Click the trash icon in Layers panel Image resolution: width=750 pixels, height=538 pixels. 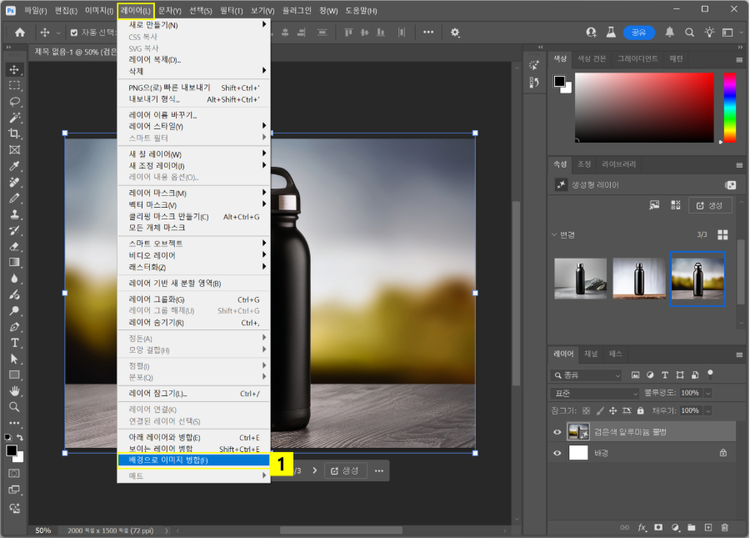point(723,527)
